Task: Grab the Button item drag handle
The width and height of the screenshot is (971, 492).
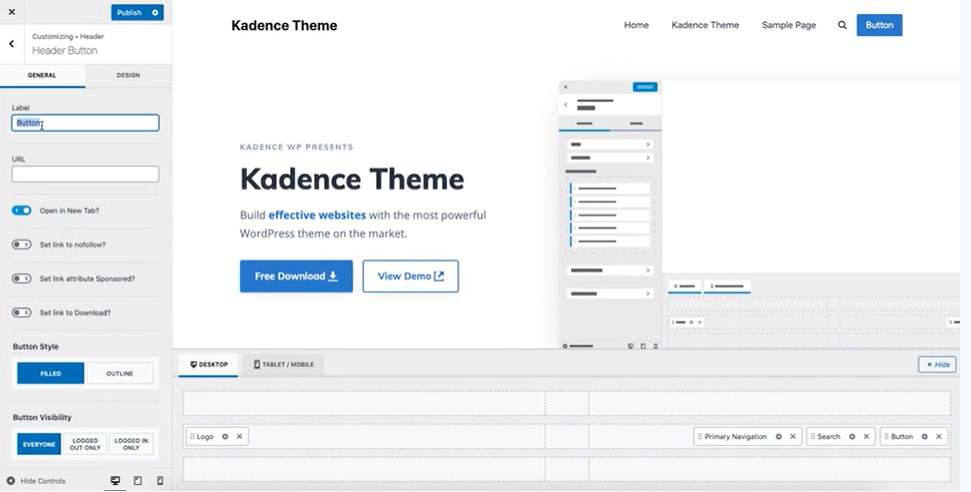Action: (886, 437)
